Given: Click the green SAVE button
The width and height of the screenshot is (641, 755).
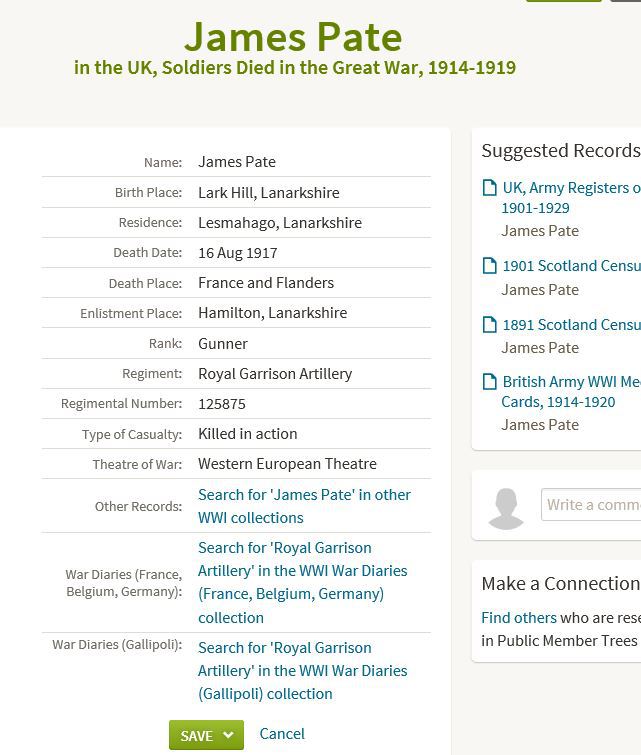Looking at the screenshot, I should pyautogui.click(x=196, y=735).
